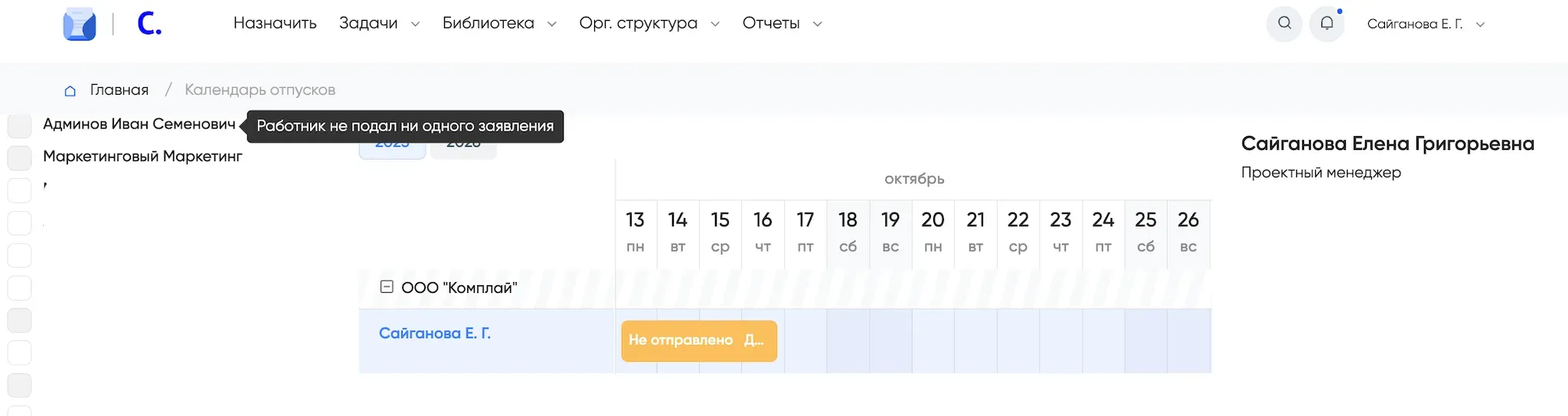Click the blue document app logo
Image resolution: width=1568 pixels, height=416 pixels.
click(x=80, y=24)
